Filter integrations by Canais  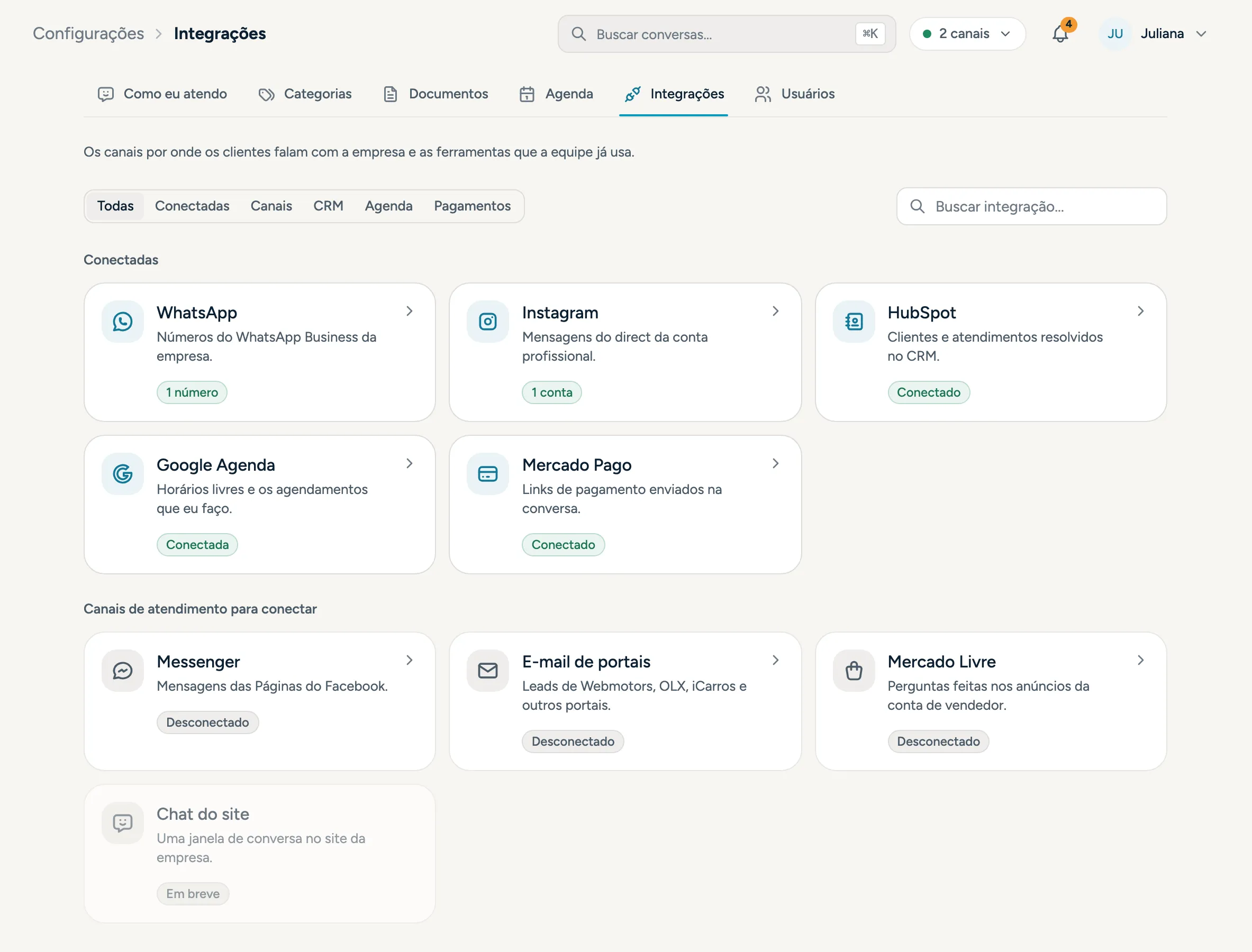click(271, 206)
